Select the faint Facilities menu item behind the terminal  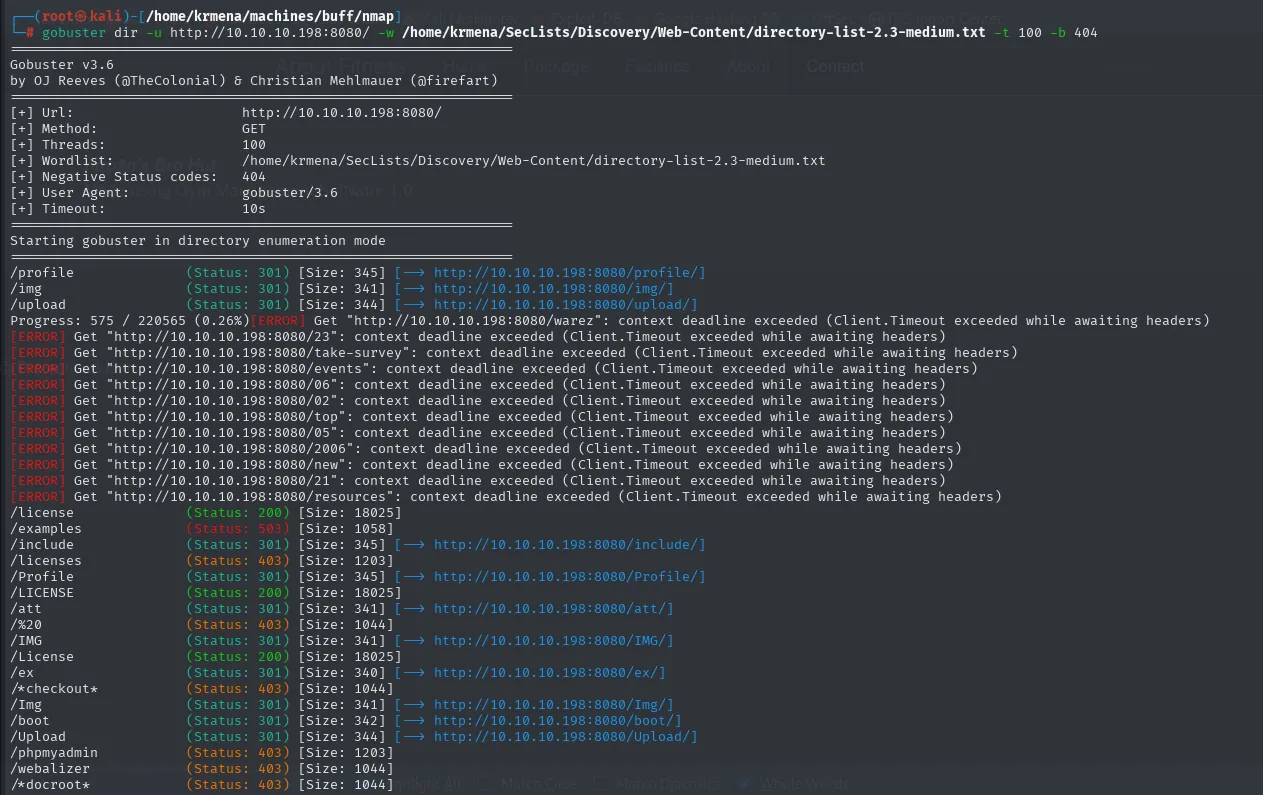point(657,66)
